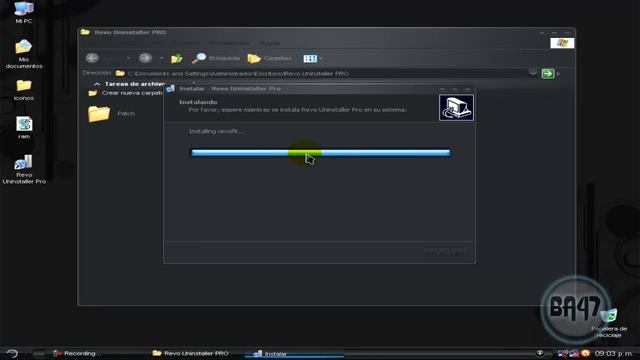The height and width of the screenshot is (360, 640).
Task: Go up one folder level
Action: click(x=176, y=58)
